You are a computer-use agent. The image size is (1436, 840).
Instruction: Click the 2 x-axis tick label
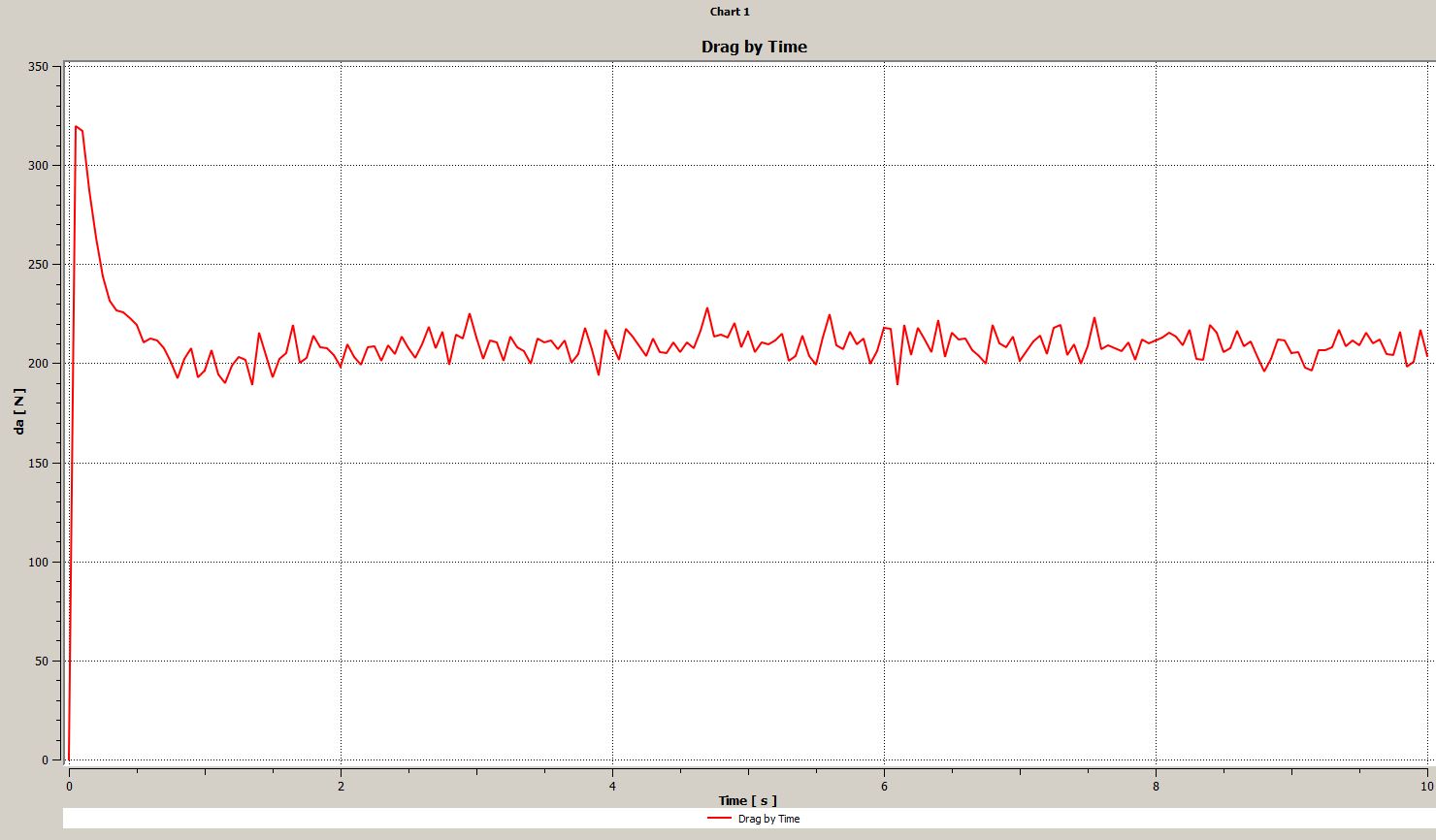(341, 786)
